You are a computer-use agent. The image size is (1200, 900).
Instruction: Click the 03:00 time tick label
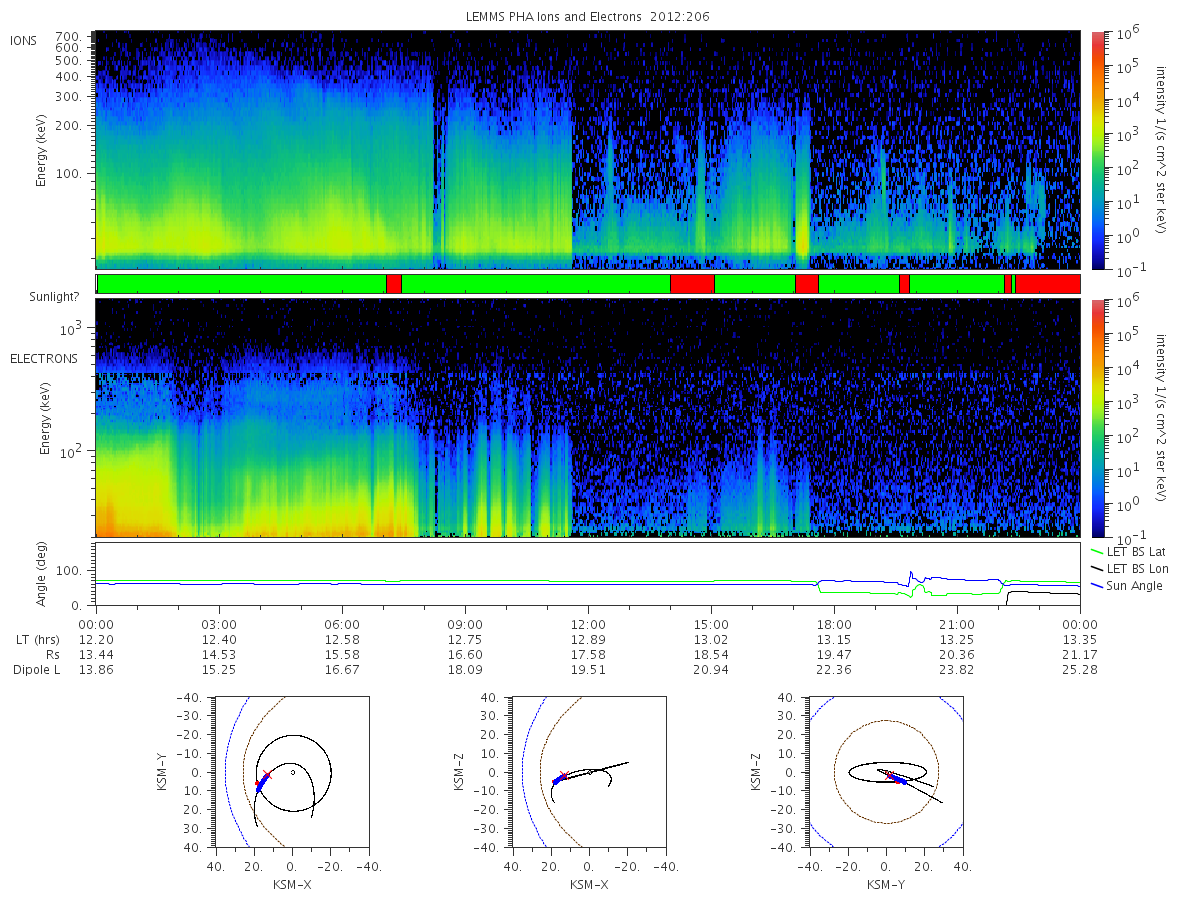coord(219,625)
